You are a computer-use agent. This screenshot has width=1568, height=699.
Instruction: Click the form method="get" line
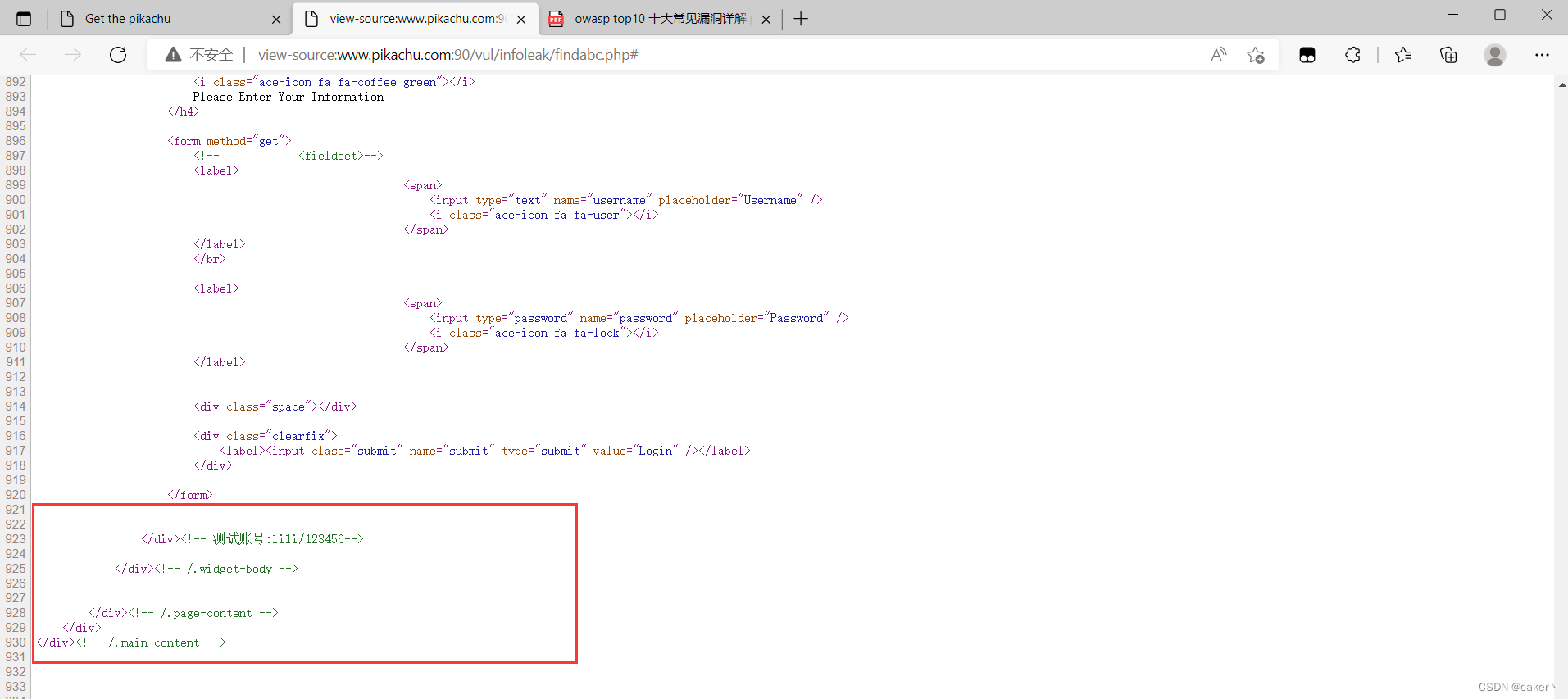(x=230, y=141)
